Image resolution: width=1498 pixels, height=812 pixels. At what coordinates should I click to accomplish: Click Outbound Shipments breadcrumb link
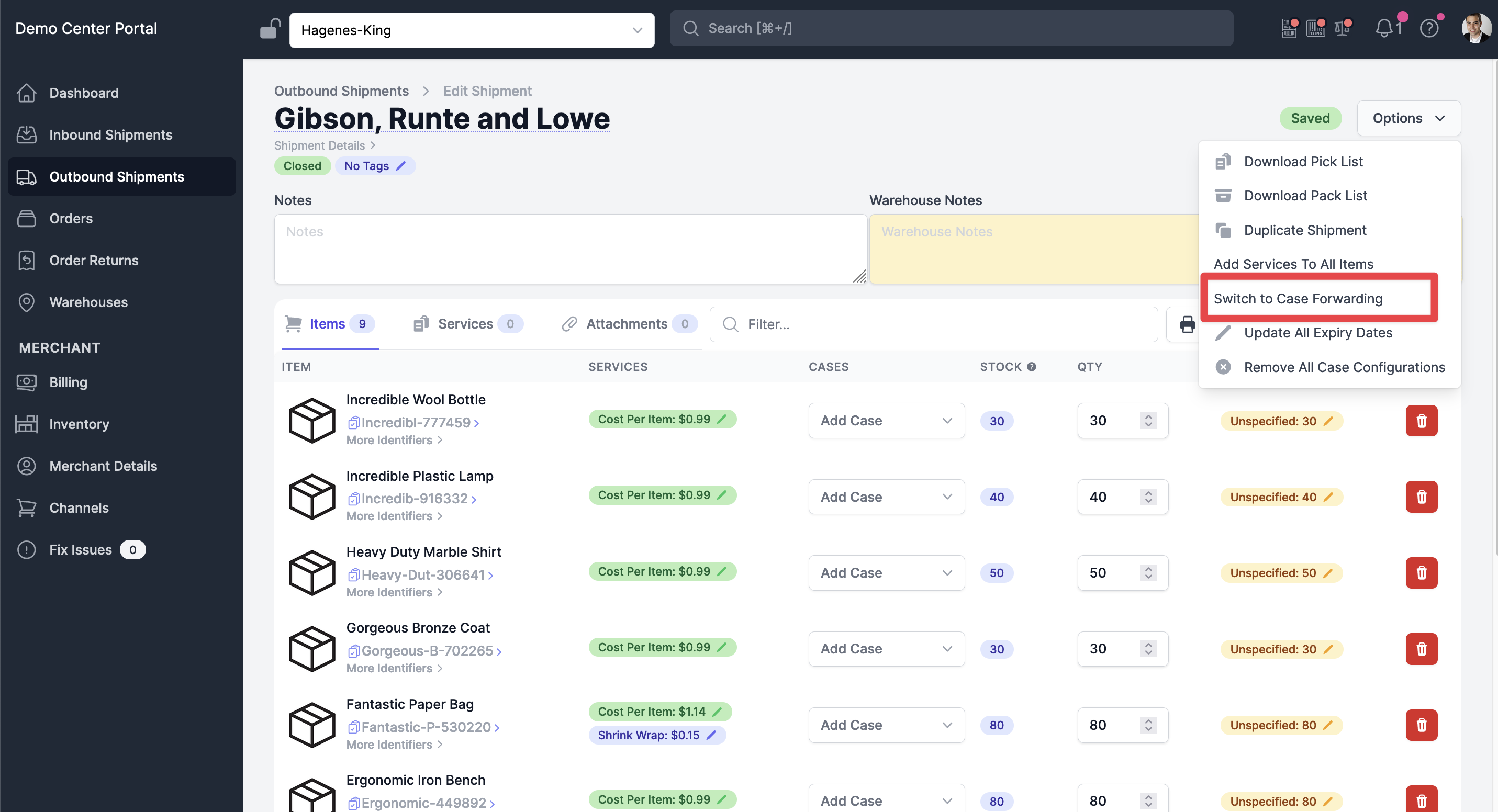pos(341,91)
